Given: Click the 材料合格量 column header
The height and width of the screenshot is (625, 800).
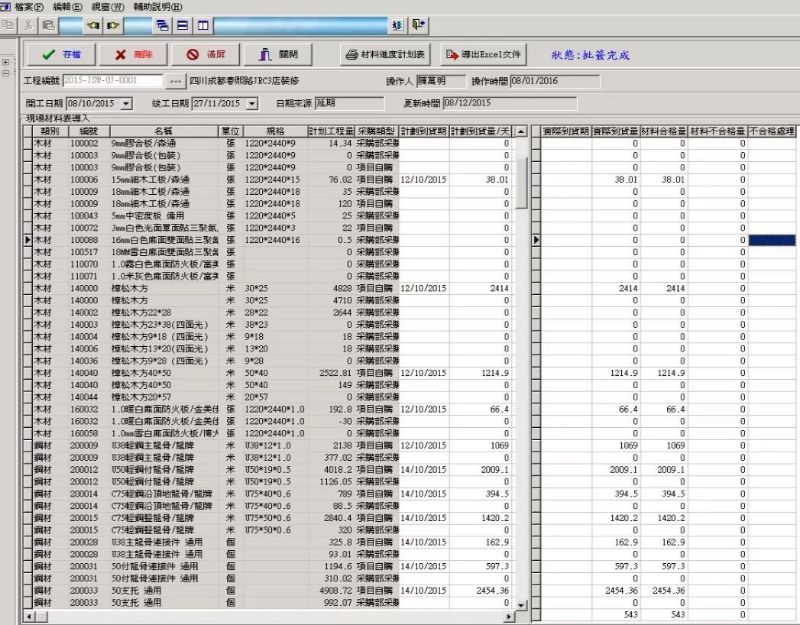Looking at the screenshot, I should [663, 131].
